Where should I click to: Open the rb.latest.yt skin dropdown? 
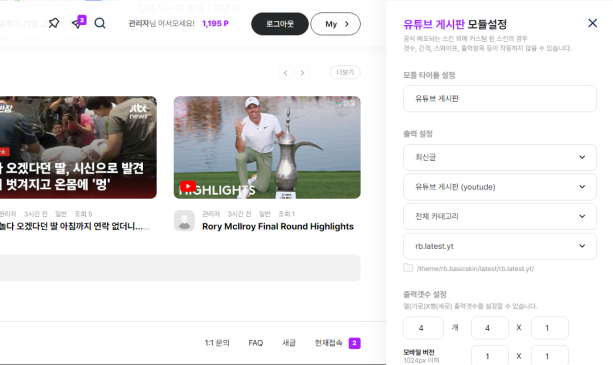tap(500, 246)
